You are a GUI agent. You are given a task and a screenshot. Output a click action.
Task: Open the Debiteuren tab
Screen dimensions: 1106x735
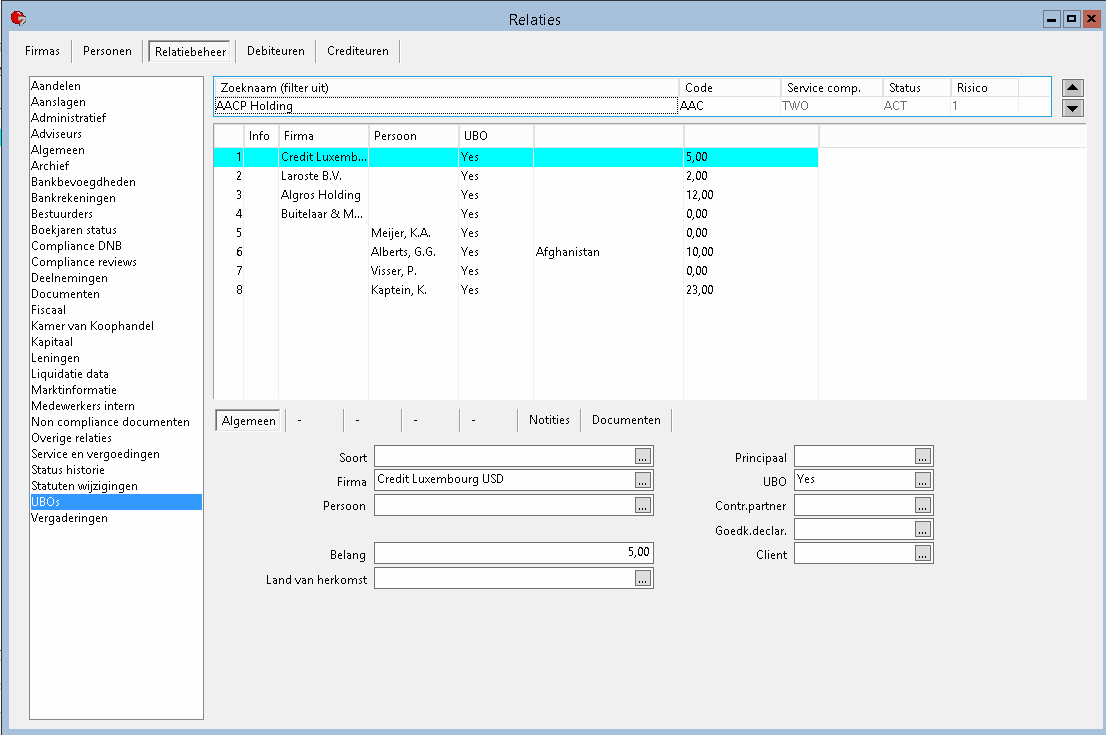point(276,51)
